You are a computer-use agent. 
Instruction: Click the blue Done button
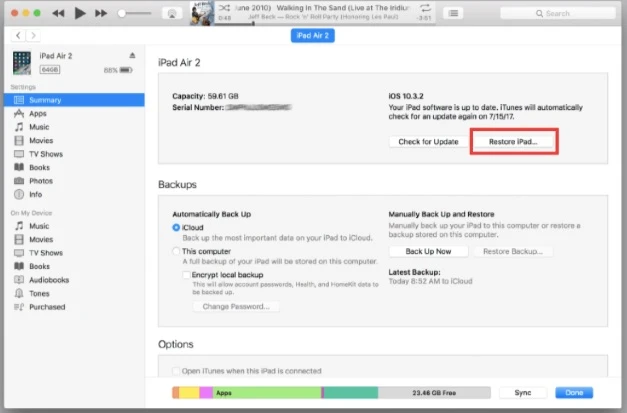574,393
